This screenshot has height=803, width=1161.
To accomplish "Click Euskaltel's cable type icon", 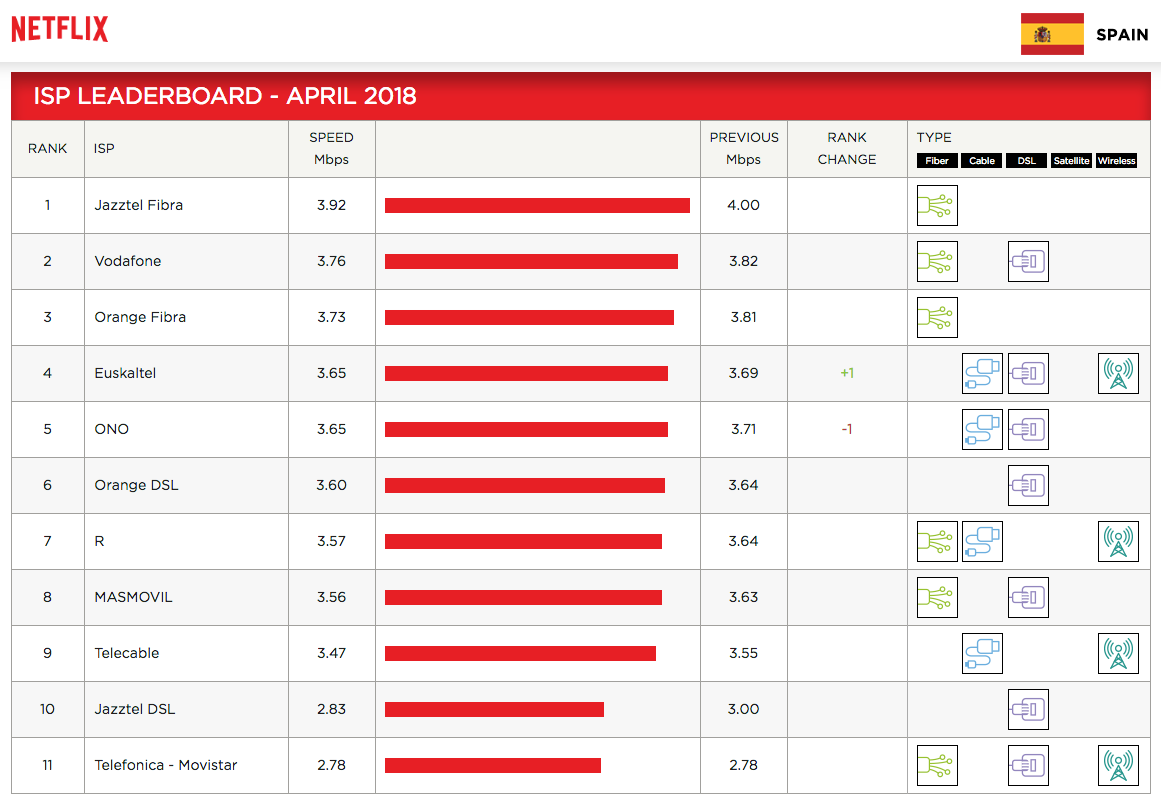I will coord(982,373).
